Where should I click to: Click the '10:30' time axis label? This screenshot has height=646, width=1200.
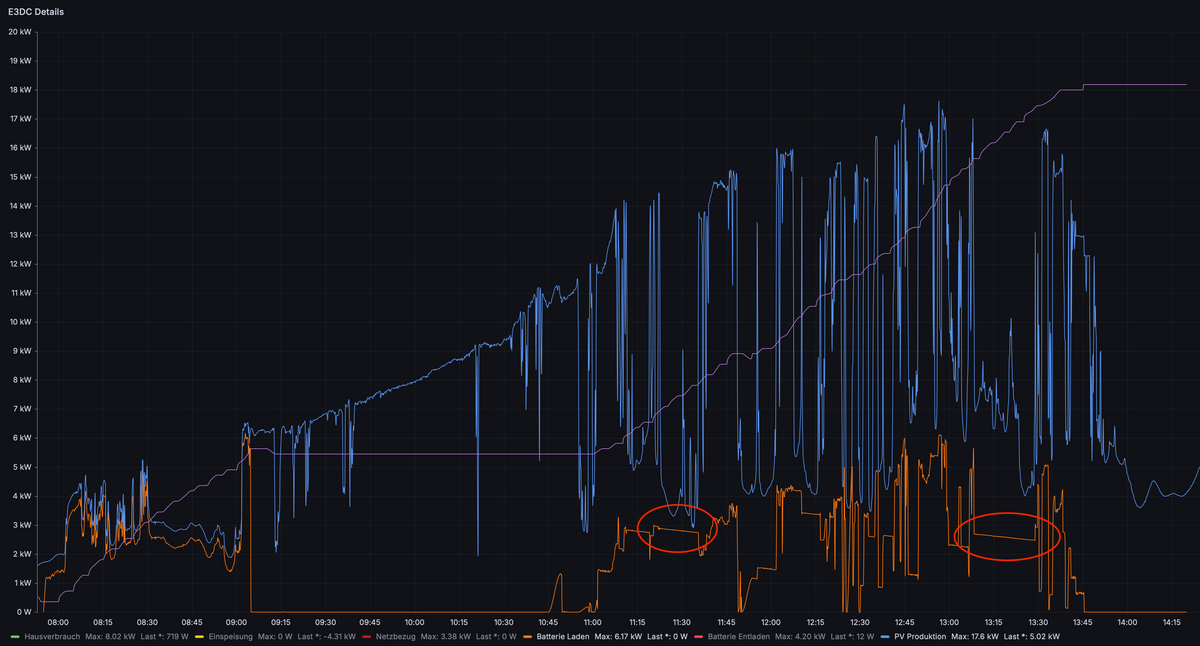point(503,622)
